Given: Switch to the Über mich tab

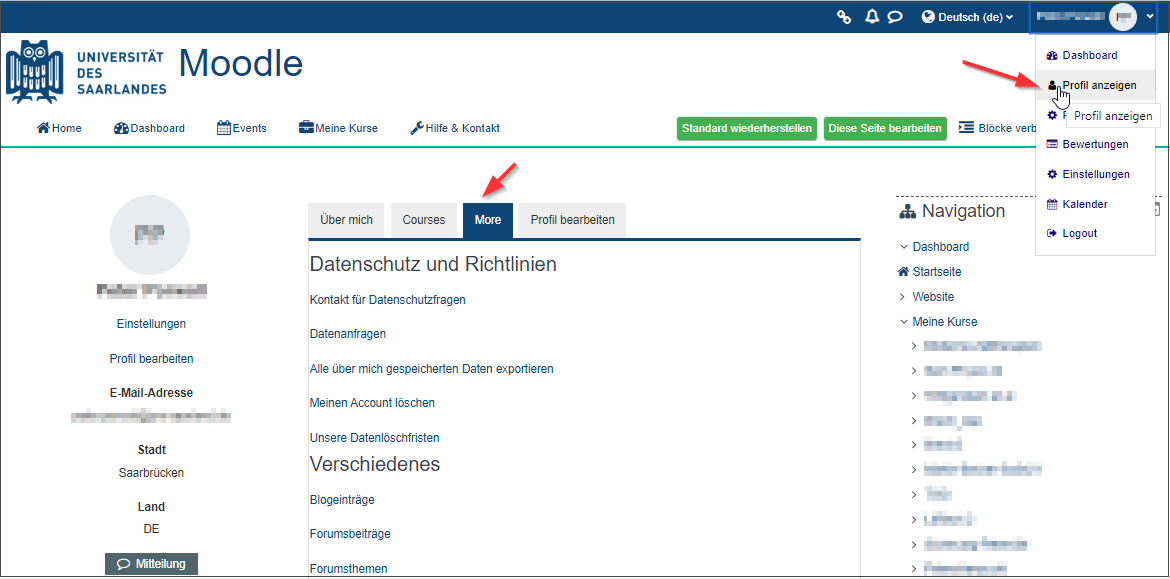Looking at the screenshot, I should (x=345, y=219).
